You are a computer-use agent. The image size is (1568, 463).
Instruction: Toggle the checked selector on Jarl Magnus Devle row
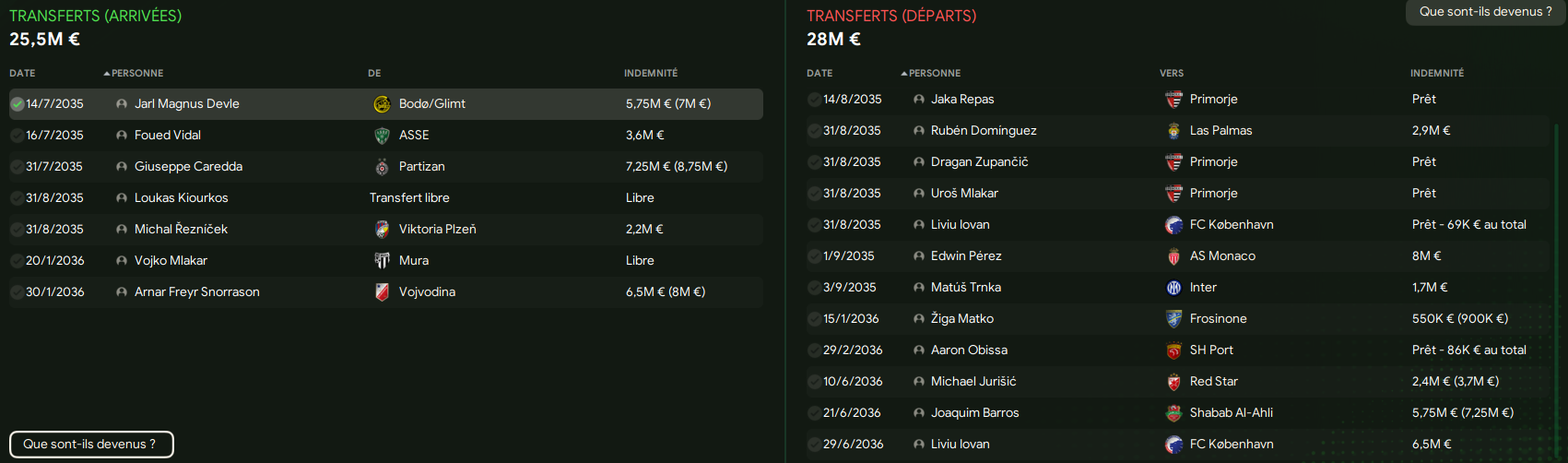pos(17,104)
